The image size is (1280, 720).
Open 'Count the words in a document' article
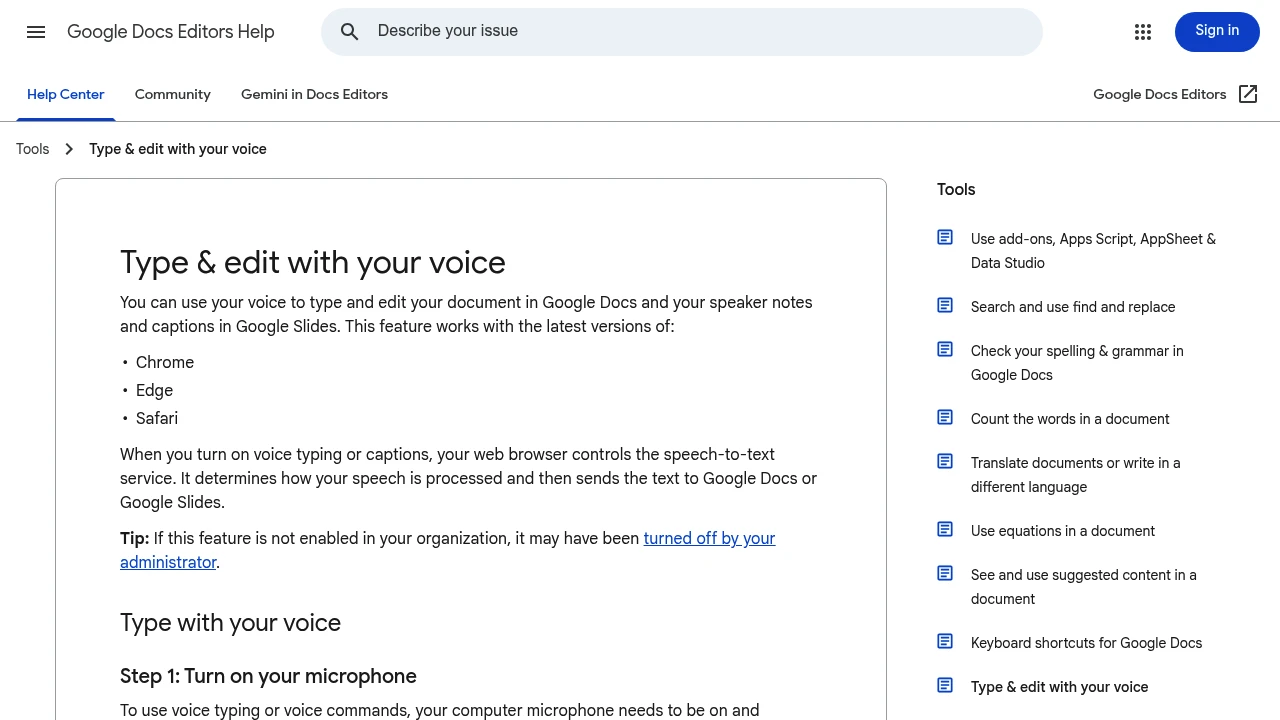click(x=1070, y=419)
